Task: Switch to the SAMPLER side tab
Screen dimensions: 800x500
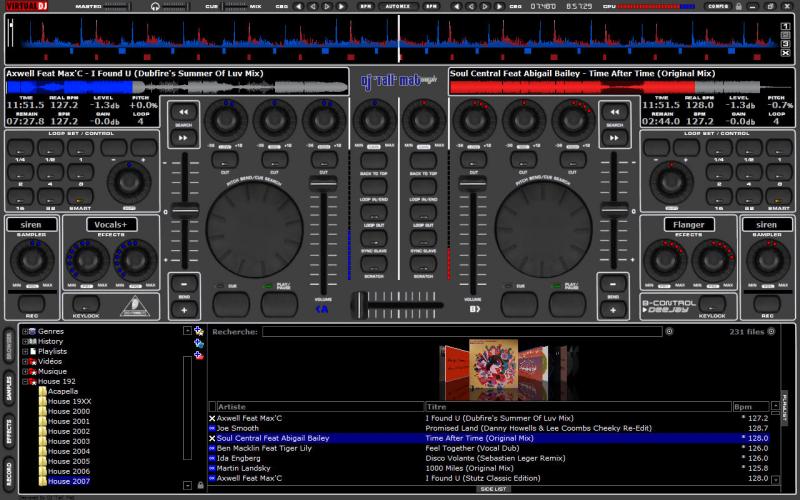Action: tap(9, 391)
